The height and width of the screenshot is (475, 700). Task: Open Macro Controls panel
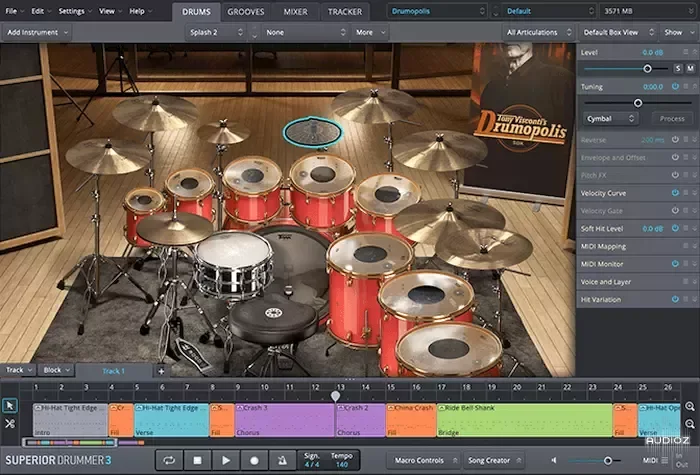426,460
